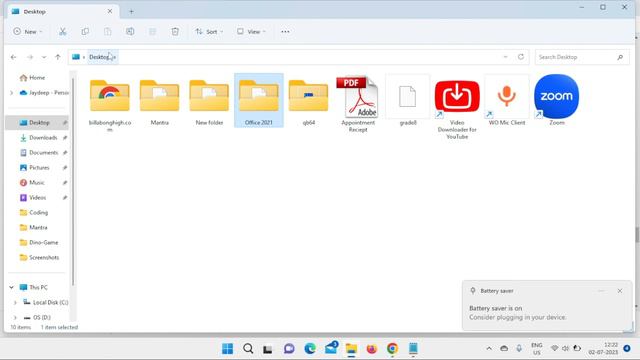Click the Rename icon in toolbar

click(130, 31)
